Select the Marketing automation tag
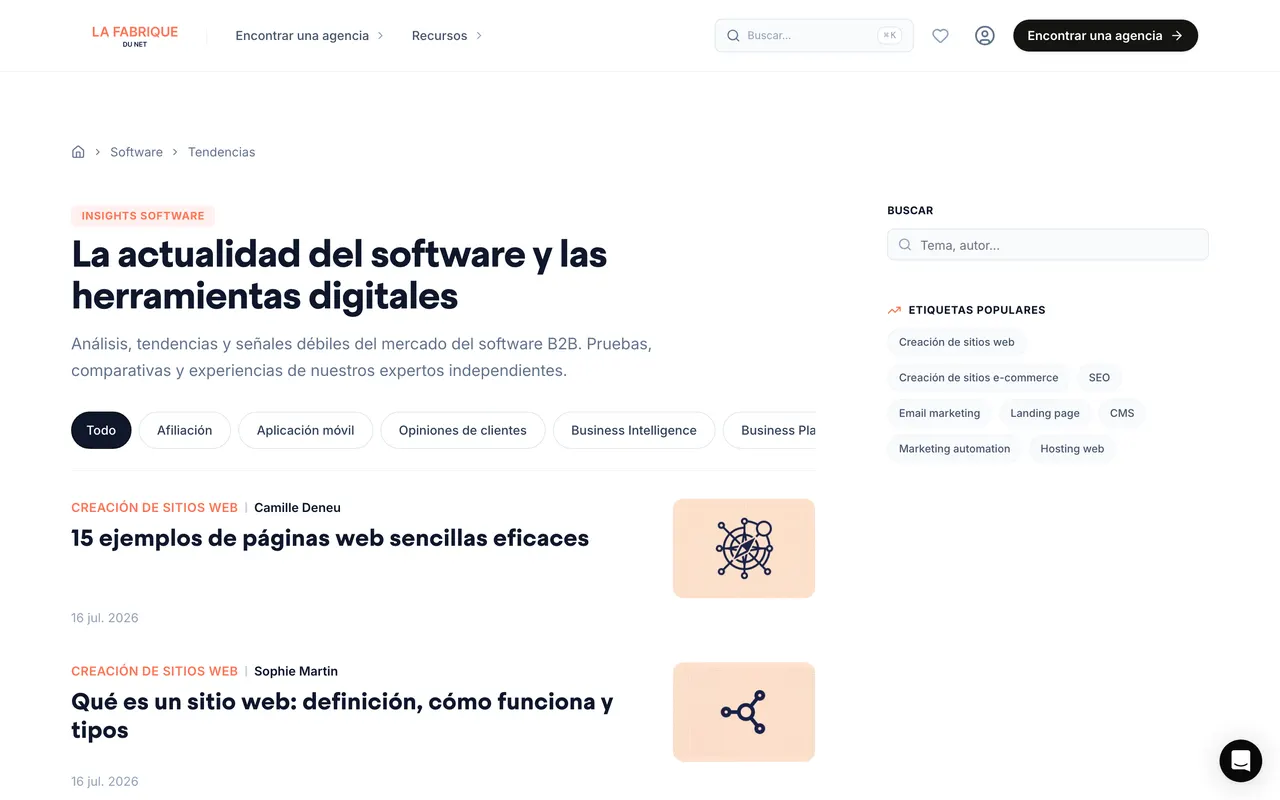1280x800 pixels. tap(954, 449)
